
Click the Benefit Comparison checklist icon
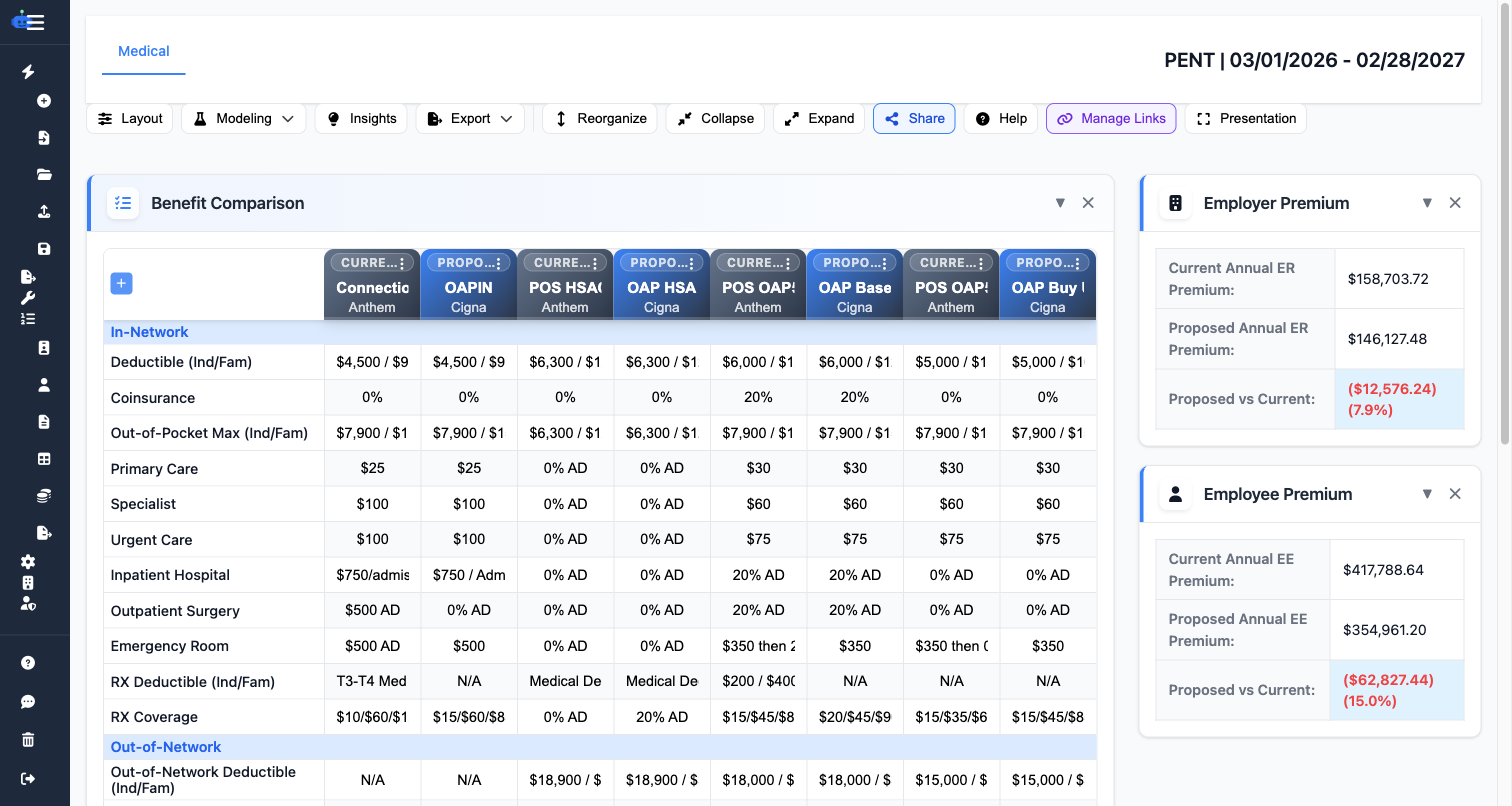(x=123, y=202)
